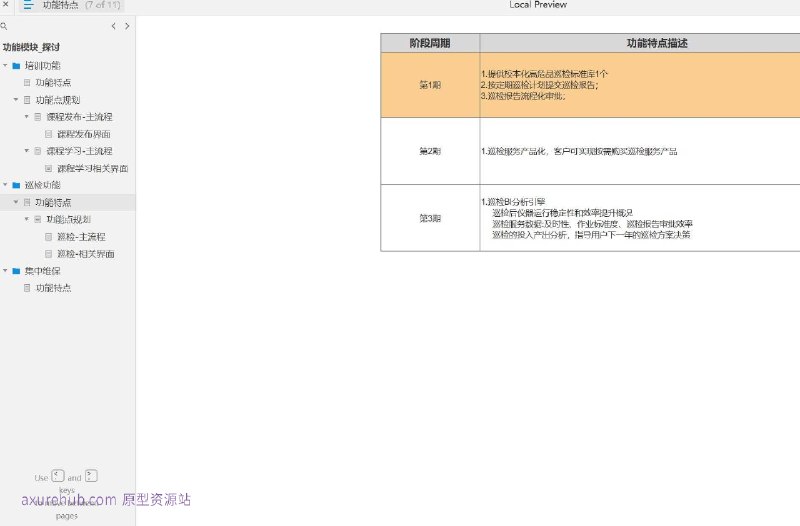800x526 pixels.
Task: Go to the previous page with the left chevron
Action: tap(113, 26)
